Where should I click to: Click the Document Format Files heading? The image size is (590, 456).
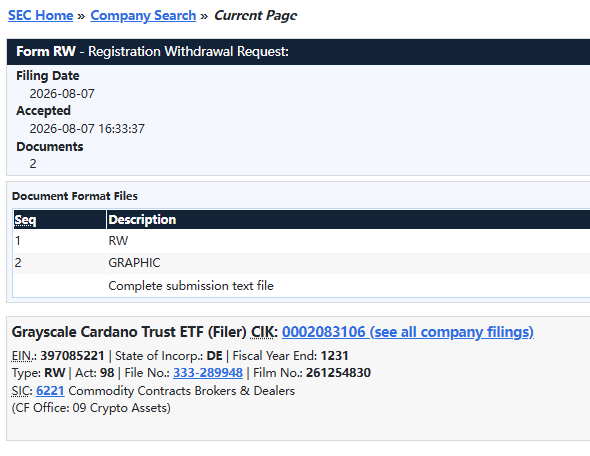(75, 196)
